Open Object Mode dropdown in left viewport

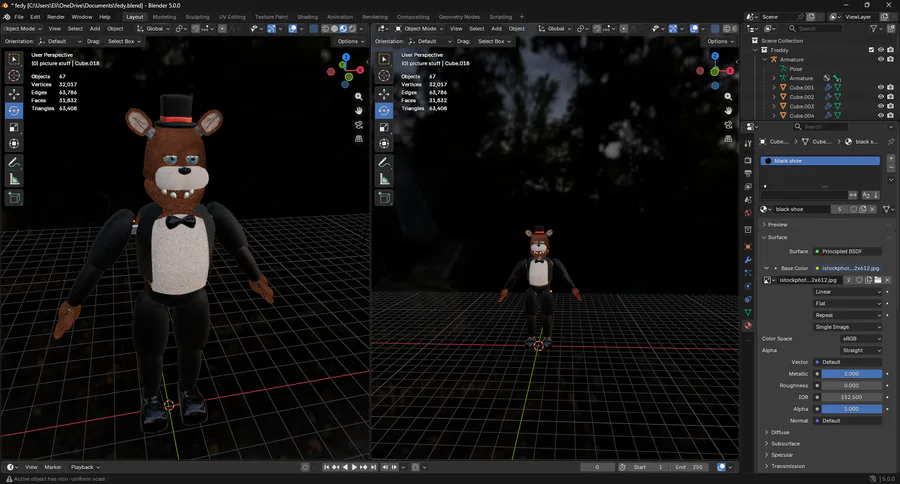(22, 29)
